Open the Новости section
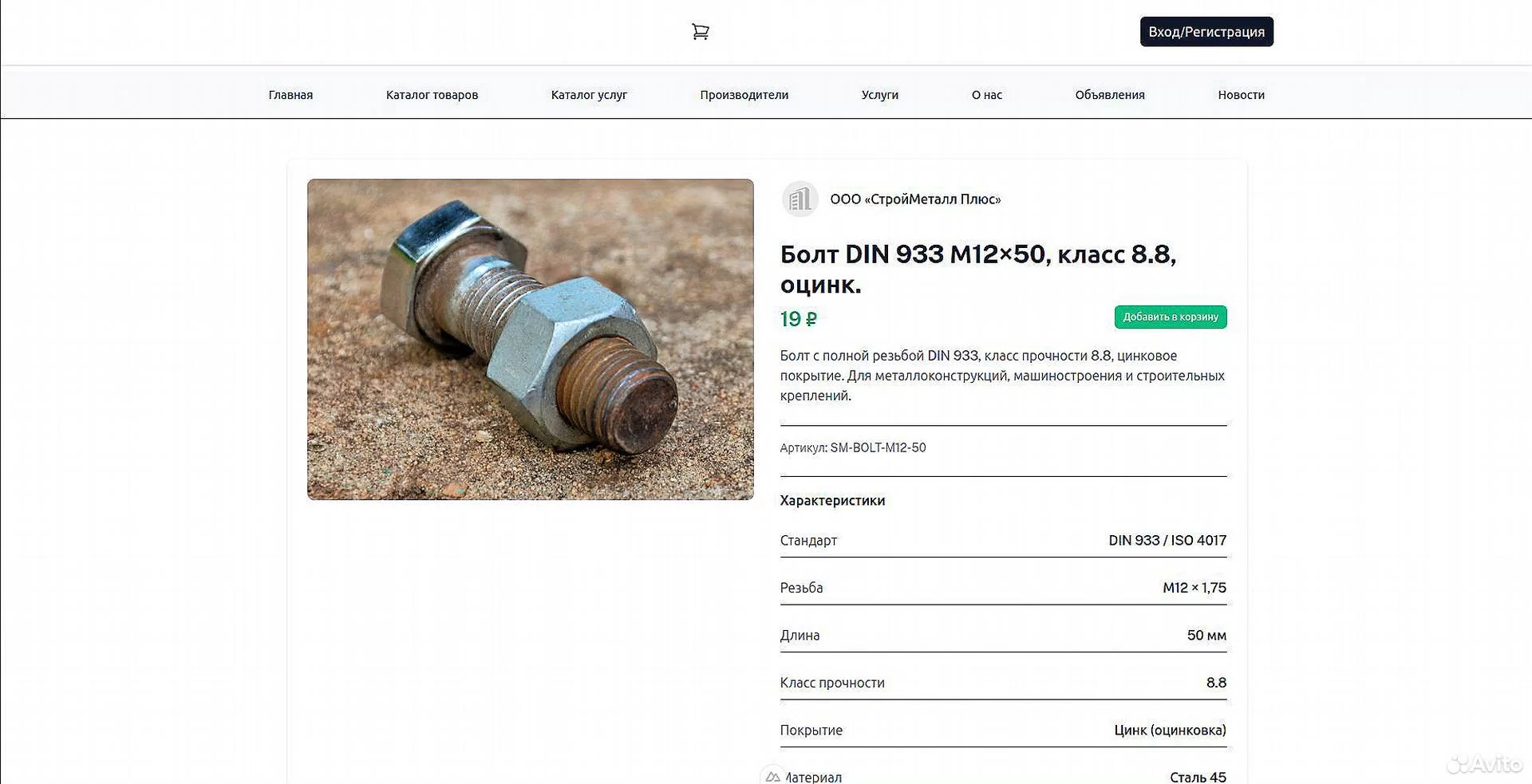Screen dimensions: 1532x784 point(1241,95)
